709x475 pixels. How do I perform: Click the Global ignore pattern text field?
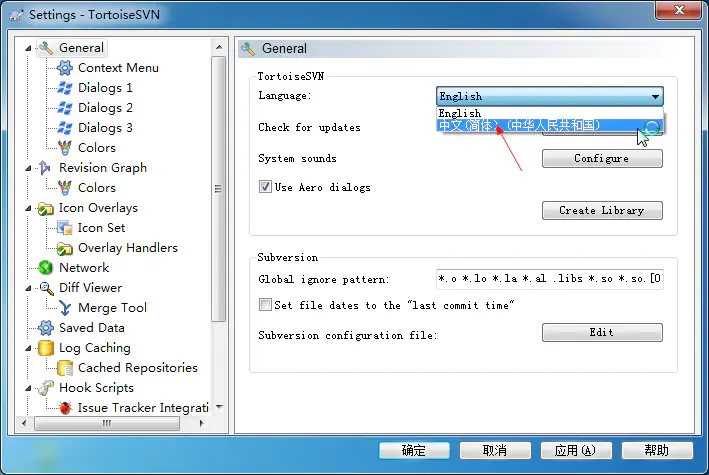click(549, 279)
